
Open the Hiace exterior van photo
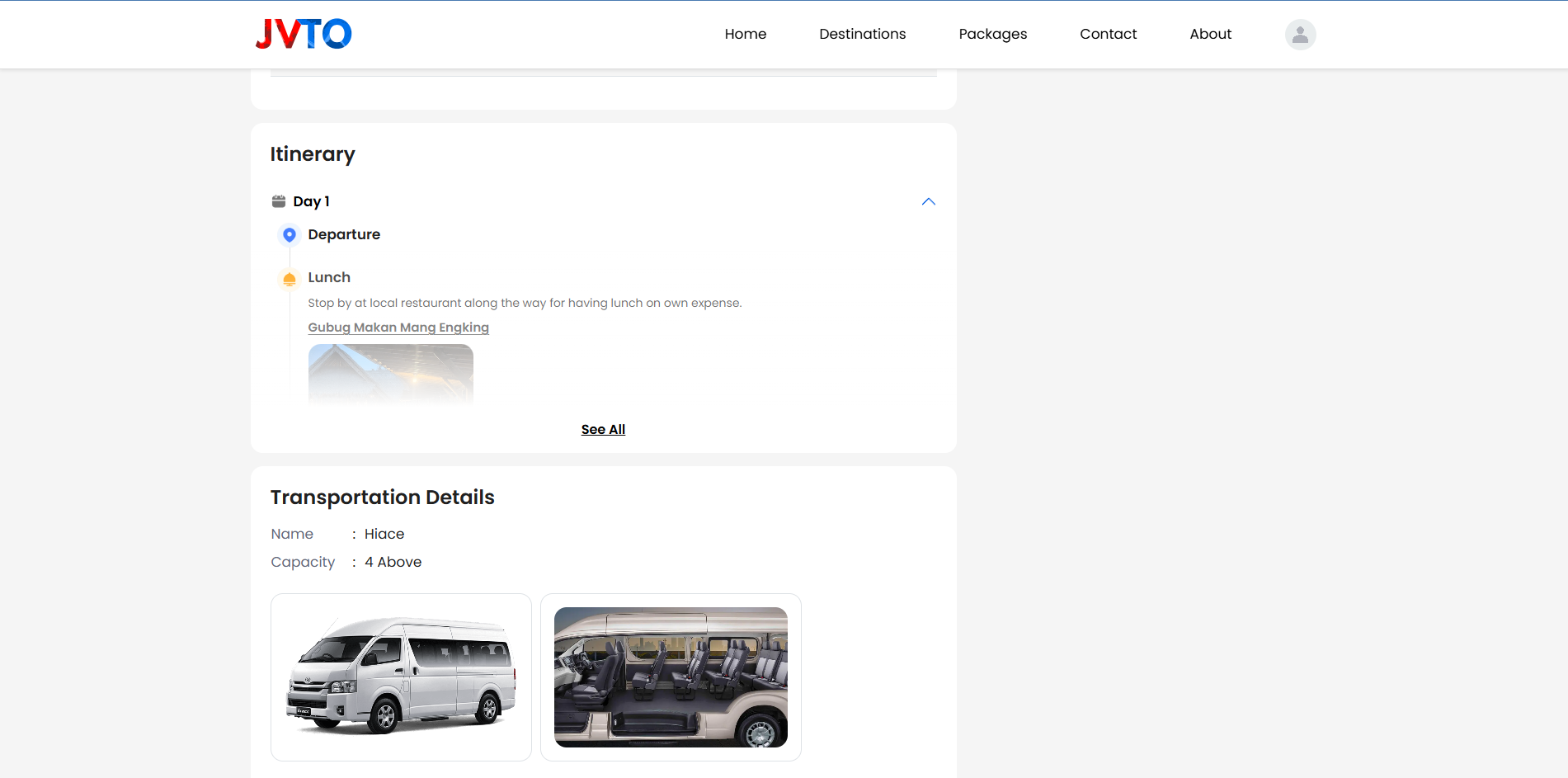pos(401,677)
